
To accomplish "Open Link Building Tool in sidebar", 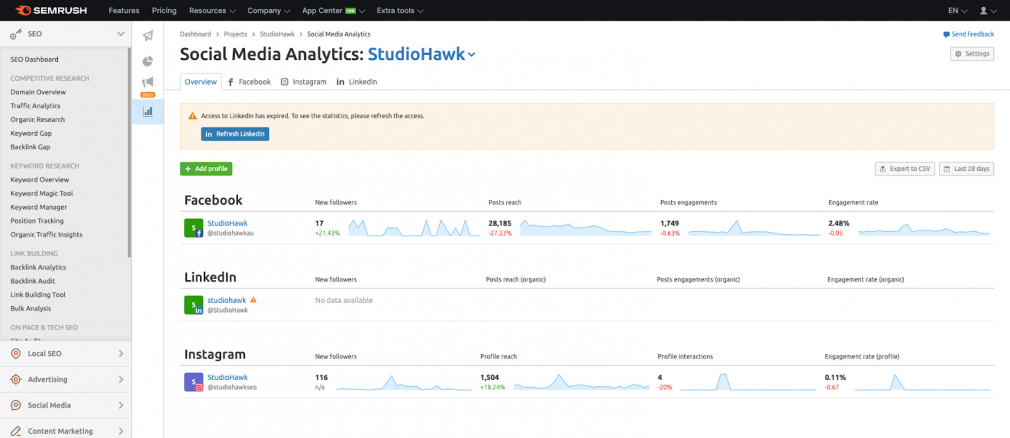I will click(38, 294).
